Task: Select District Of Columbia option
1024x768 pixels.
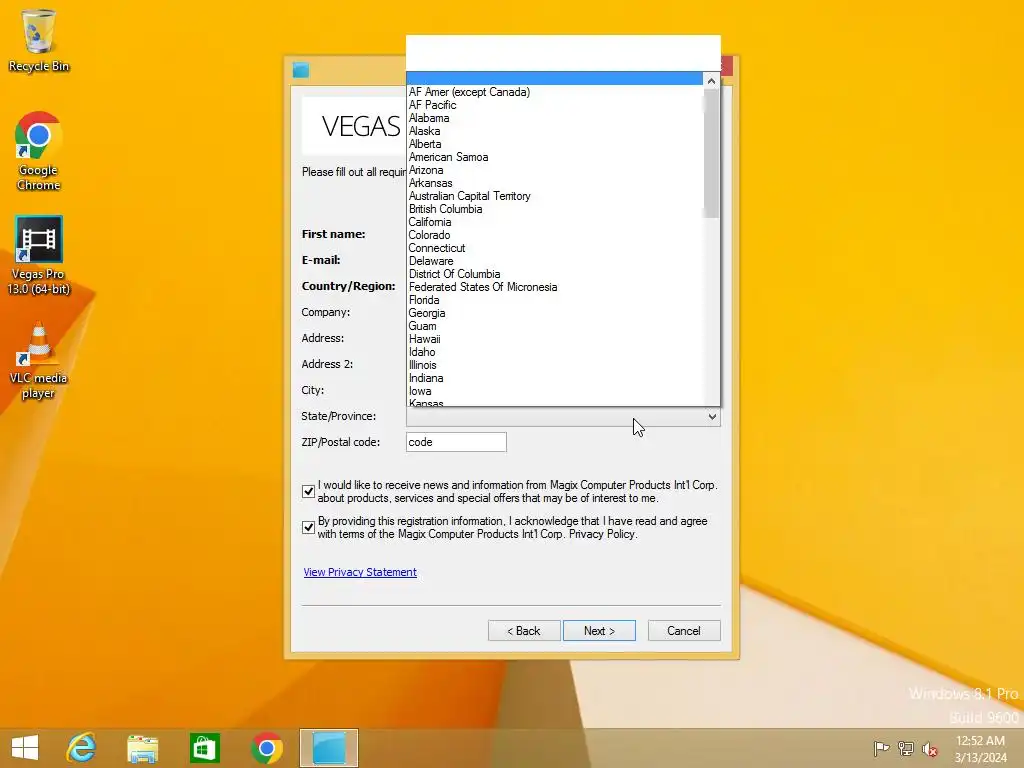Action: [554, 274]
